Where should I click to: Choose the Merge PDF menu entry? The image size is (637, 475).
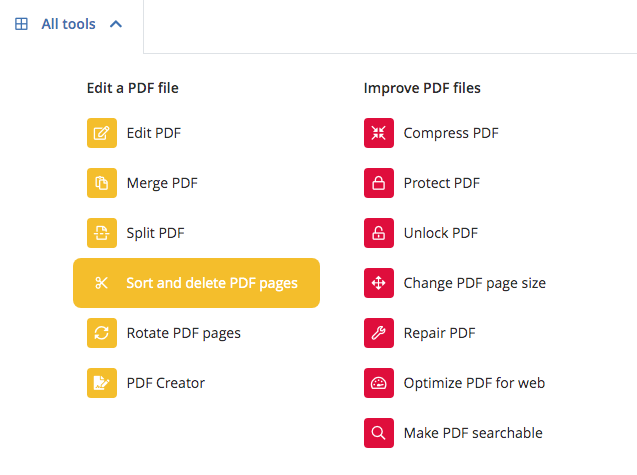(x=162, y=183)
